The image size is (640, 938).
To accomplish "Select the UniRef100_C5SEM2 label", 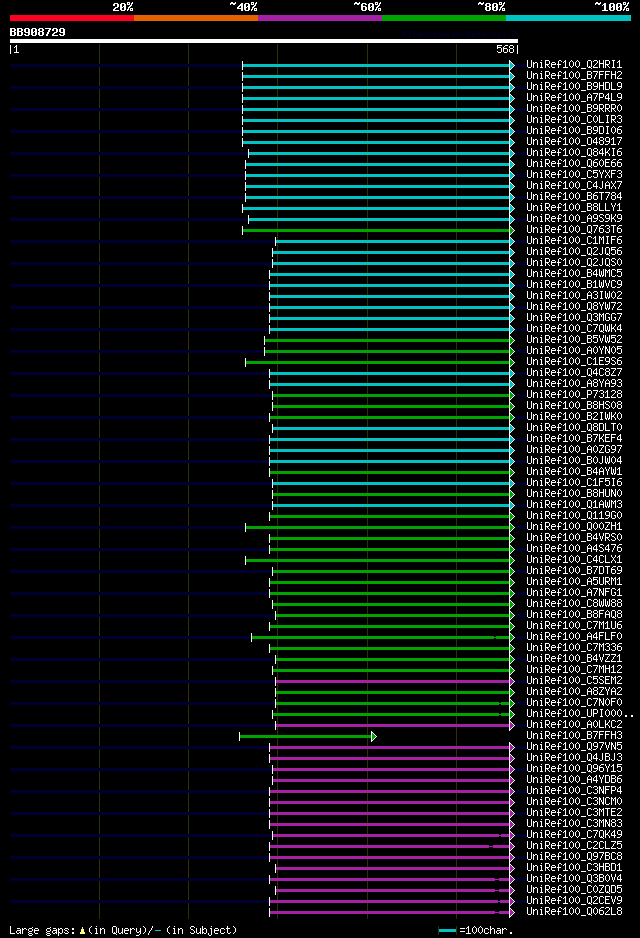I will click(x=574, y=681).
